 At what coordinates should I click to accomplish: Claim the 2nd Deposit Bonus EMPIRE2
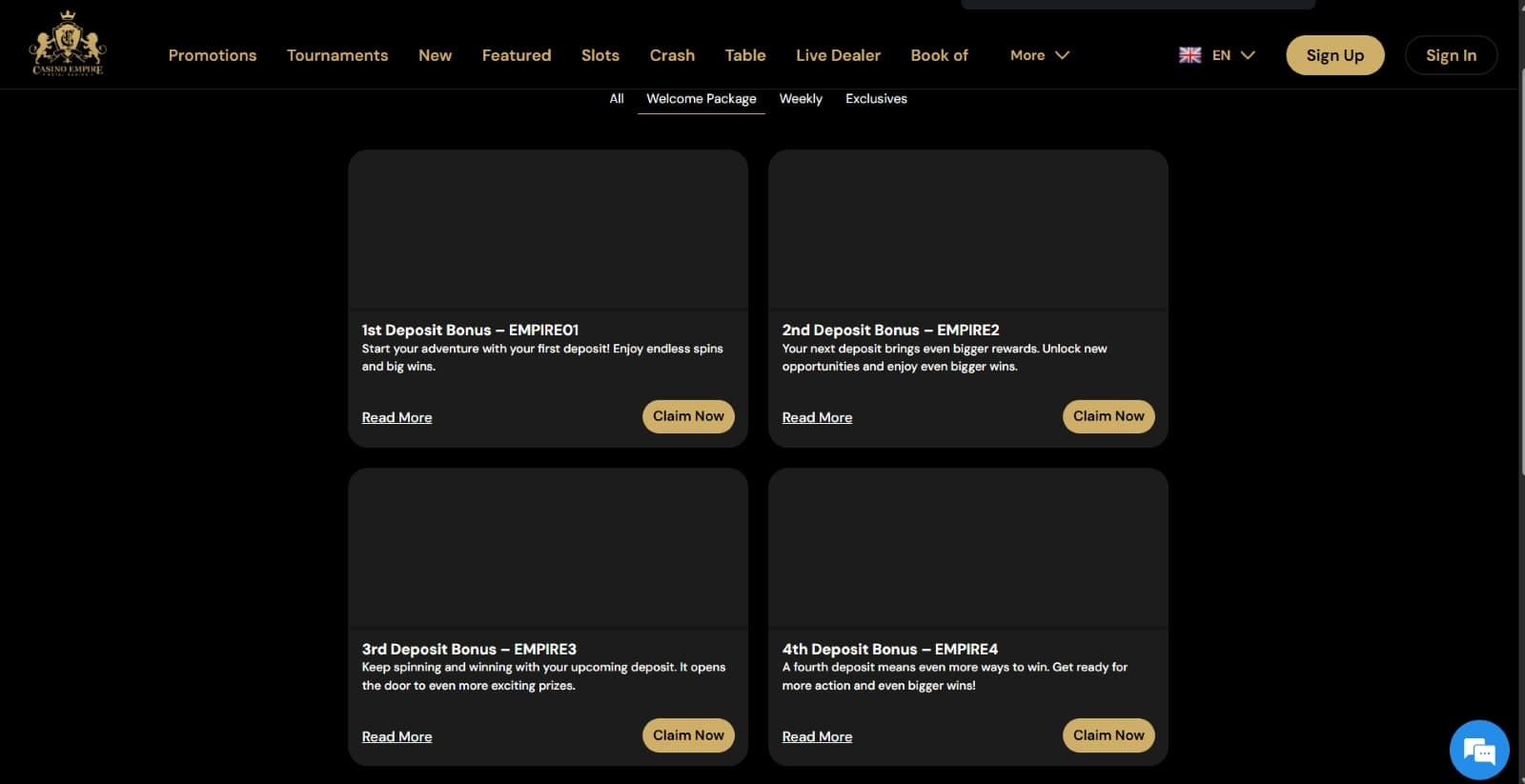tap(1108, 416)
